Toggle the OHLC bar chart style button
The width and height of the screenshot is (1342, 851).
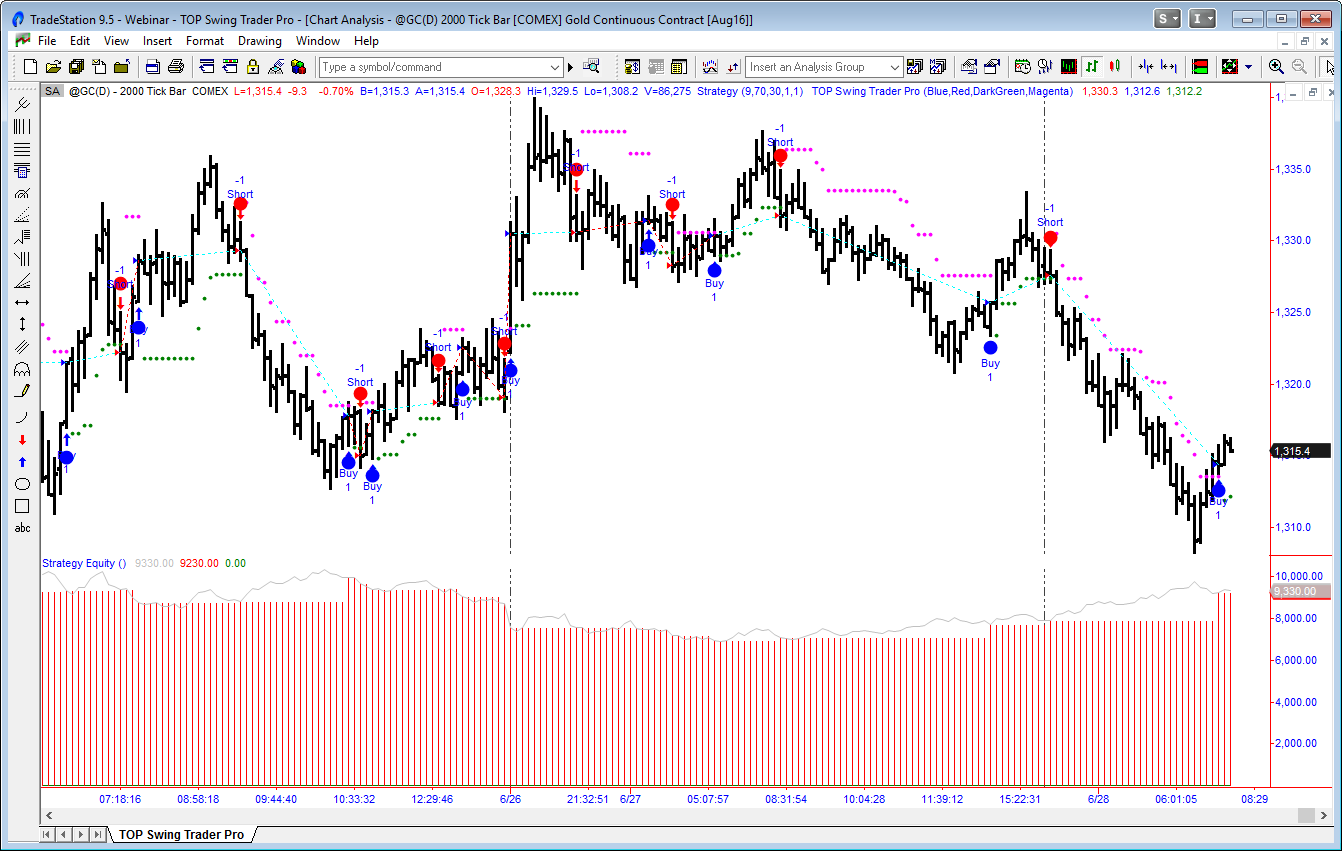[x=1092, y=67]
